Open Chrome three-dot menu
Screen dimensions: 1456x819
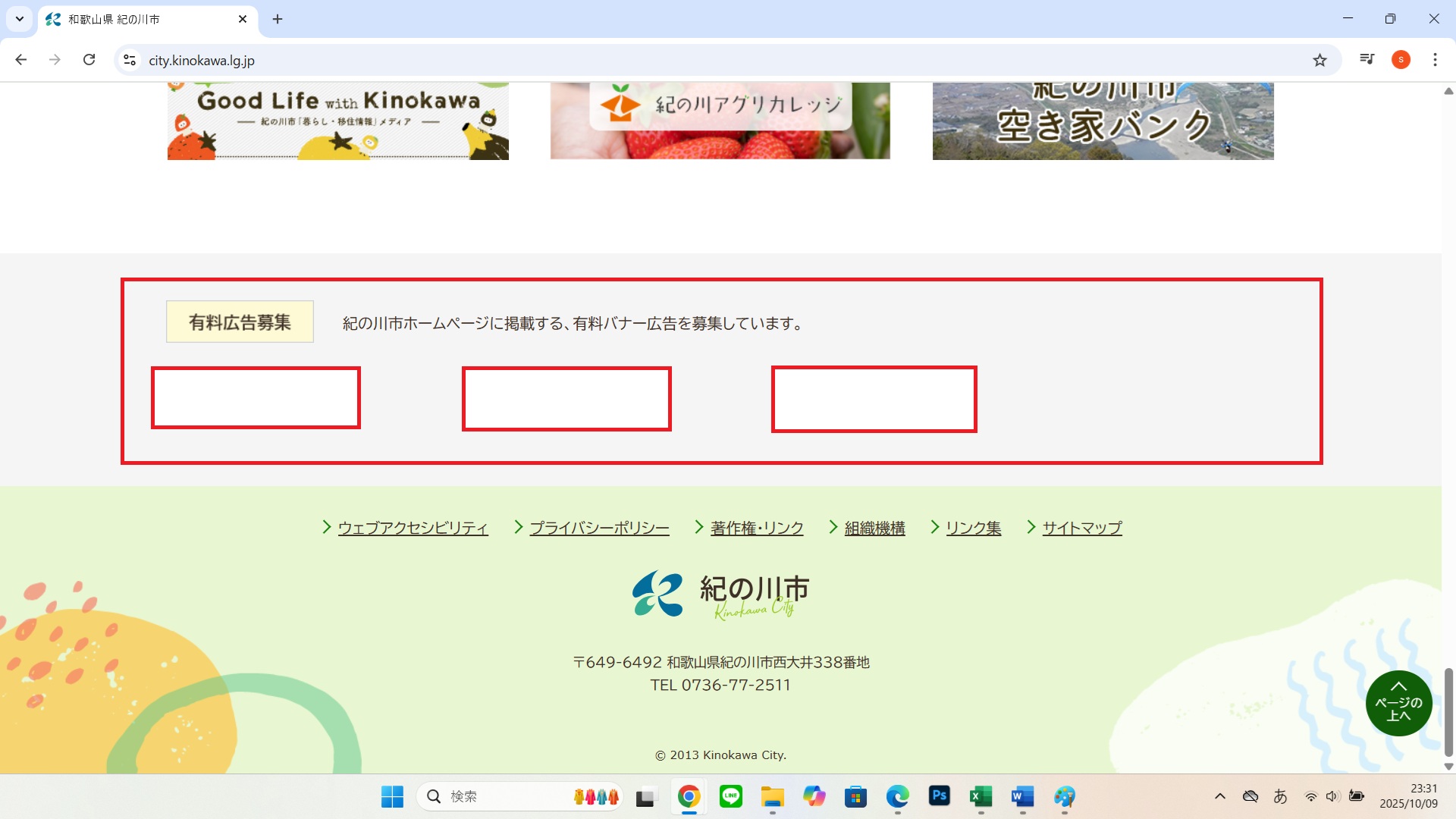pos(1435,60)
